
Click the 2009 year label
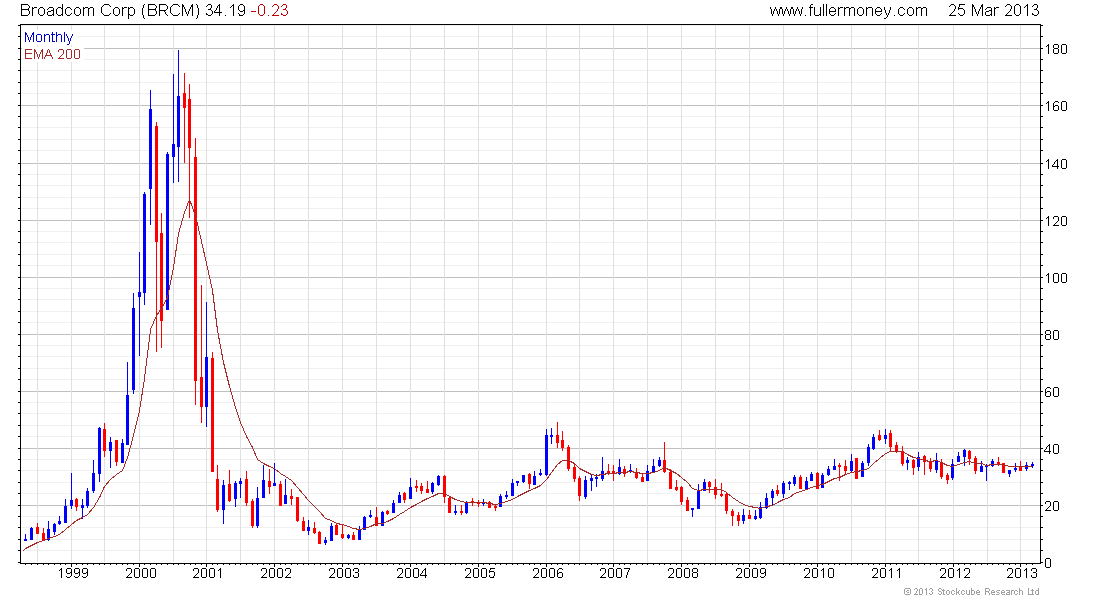coord(751,573)
